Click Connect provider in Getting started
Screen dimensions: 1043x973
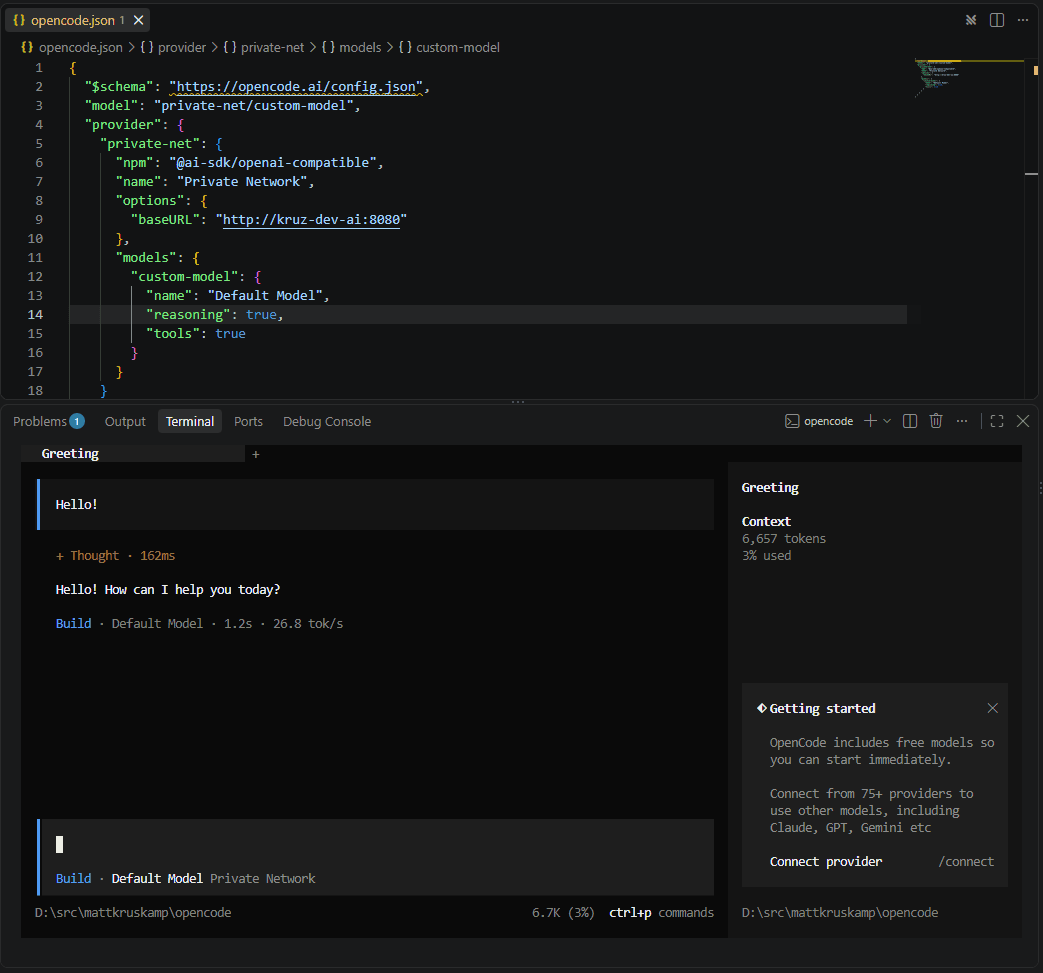(x=825, y=861)
